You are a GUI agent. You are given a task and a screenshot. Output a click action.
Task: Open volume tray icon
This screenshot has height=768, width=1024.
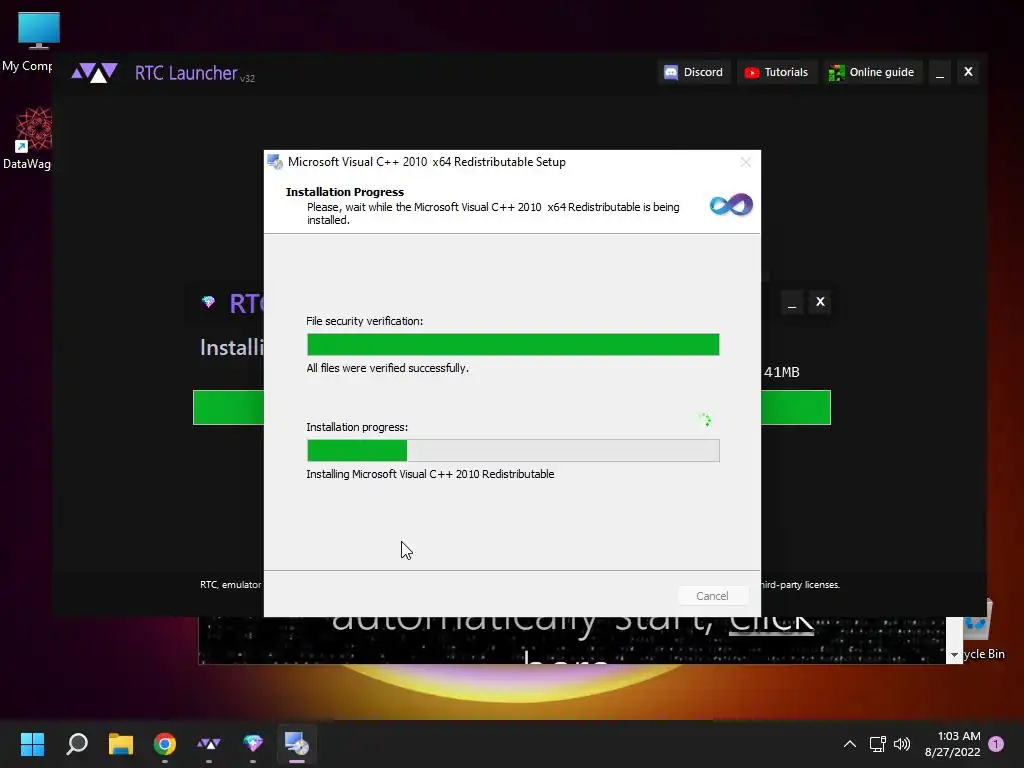tap(902, 744)
